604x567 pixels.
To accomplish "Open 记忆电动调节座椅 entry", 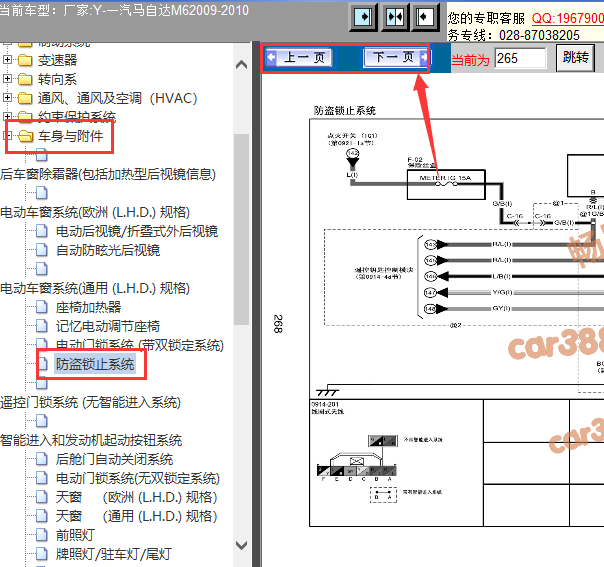I will point(108,326).
